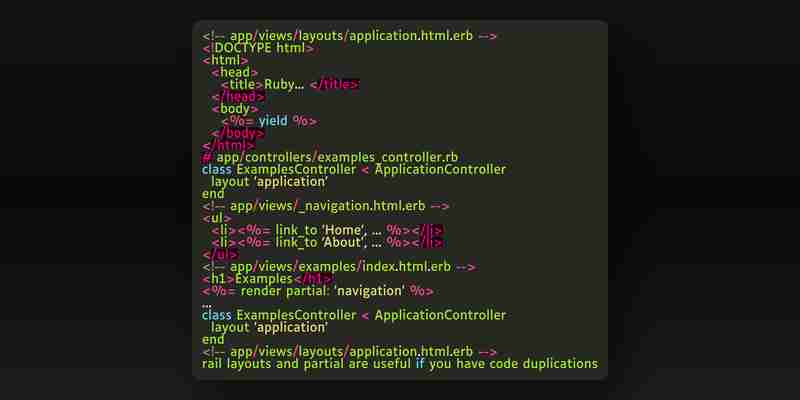Click the last line about rail layouts and partial

(400, 364)
